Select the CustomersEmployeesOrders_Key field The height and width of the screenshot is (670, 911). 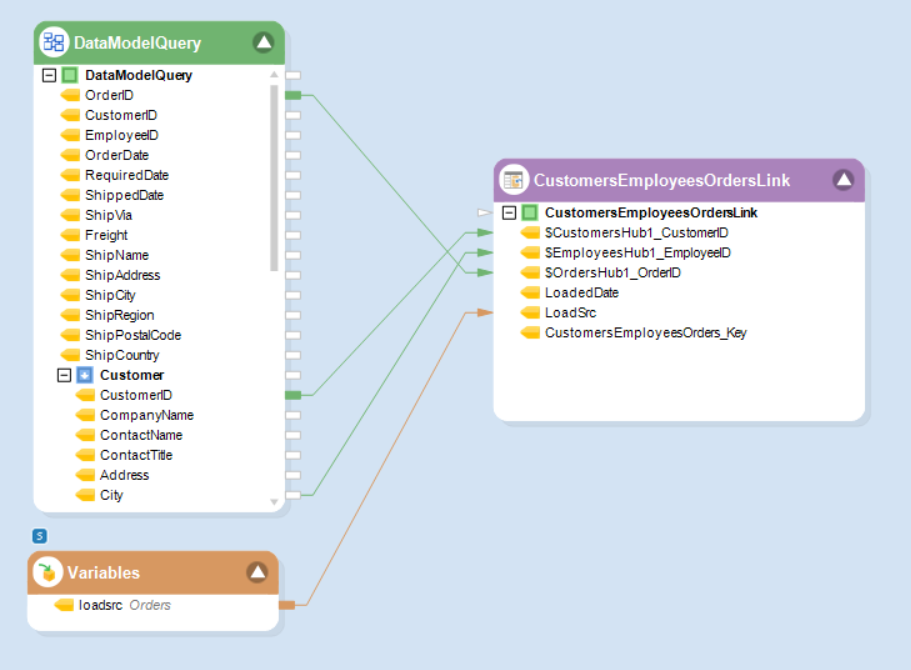click(x=645, y=333)
